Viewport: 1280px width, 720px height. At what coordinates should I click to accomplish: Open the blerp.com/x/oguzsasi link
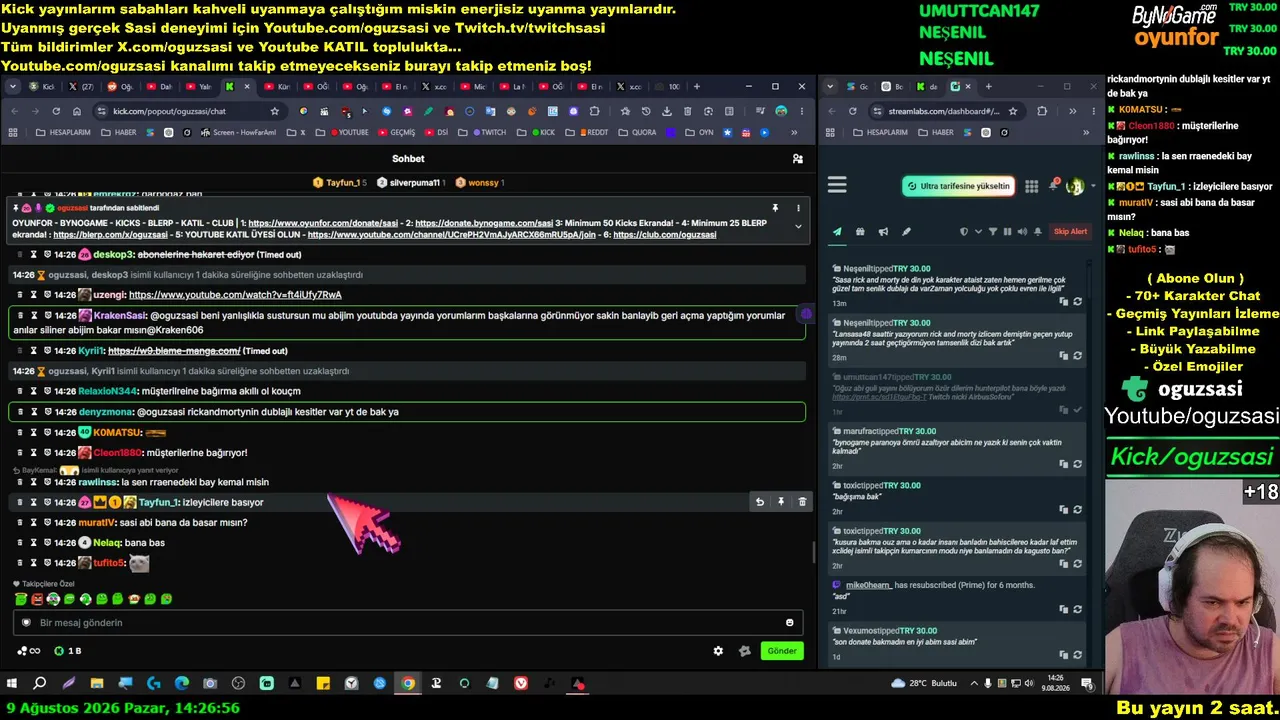click(x=110, y=235)
